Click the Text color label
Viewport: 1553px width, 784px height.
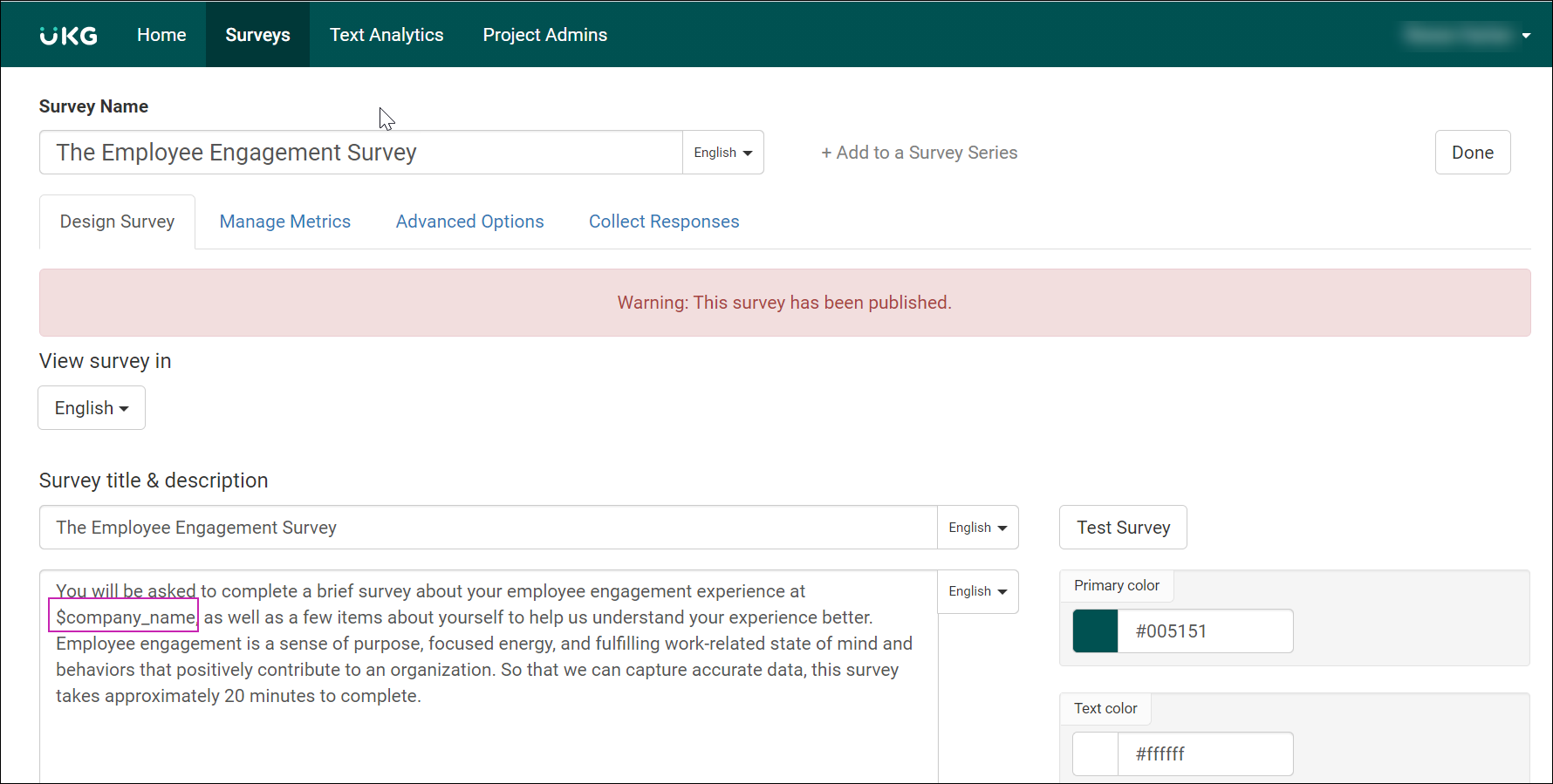pyautogui.click(x=1105, y=708)
